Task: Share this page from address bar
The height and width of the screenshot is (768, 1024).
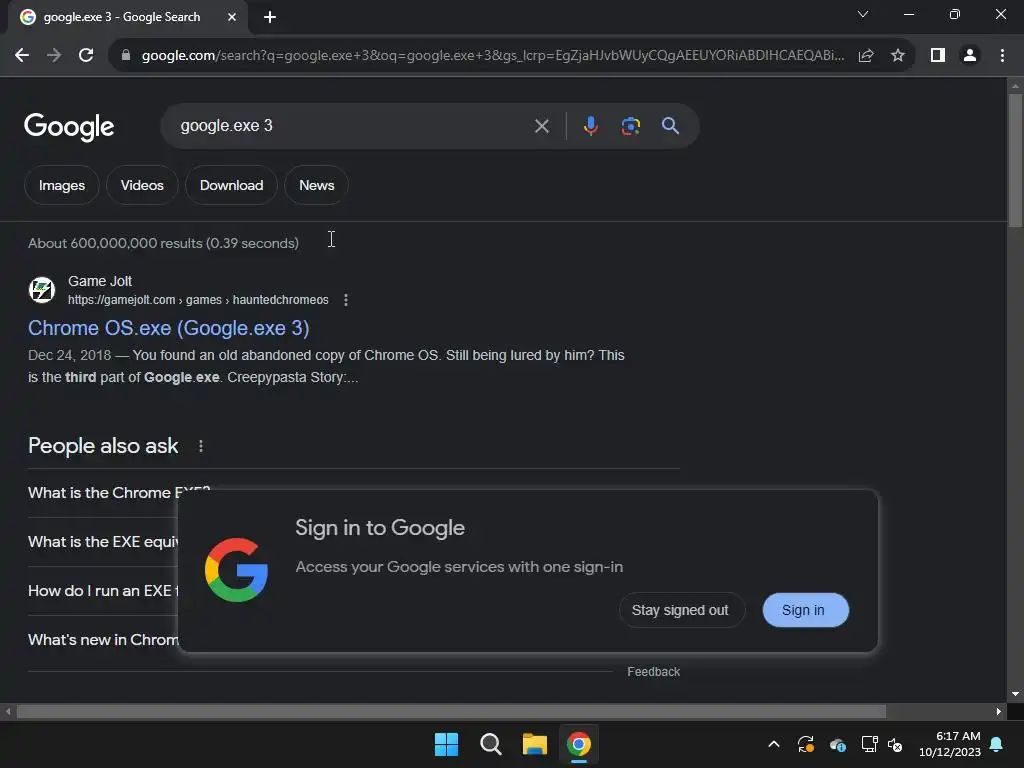Action: click(x=866, y=56)
